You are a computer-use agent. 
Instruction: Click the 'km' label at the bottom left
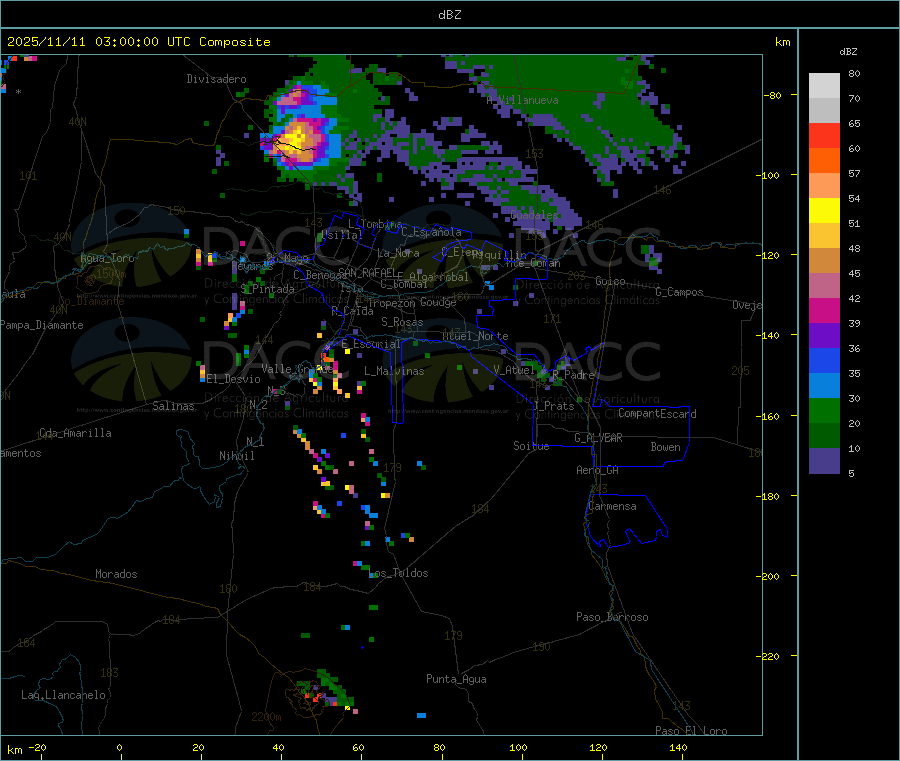14,750
